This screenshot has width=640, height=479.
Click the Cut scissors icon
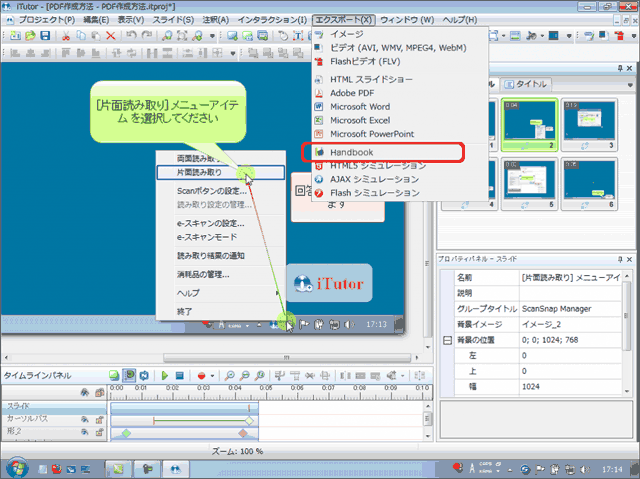point(66,36)
